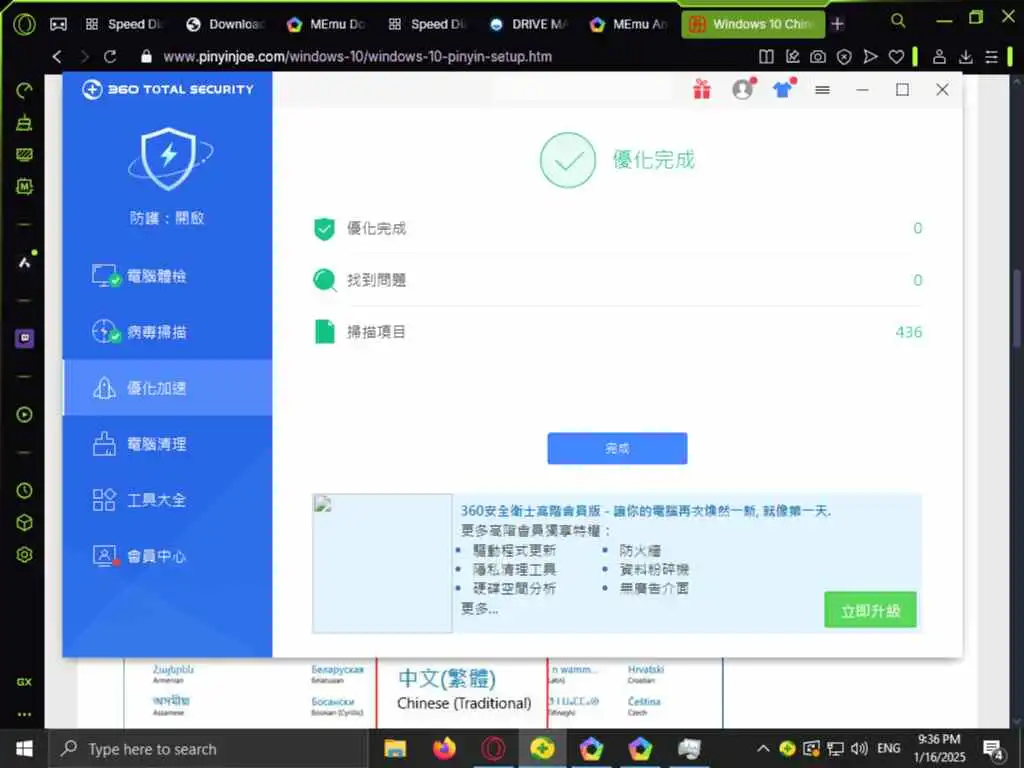Switch to Windows 10 Chinese tab

click(753, 24)
